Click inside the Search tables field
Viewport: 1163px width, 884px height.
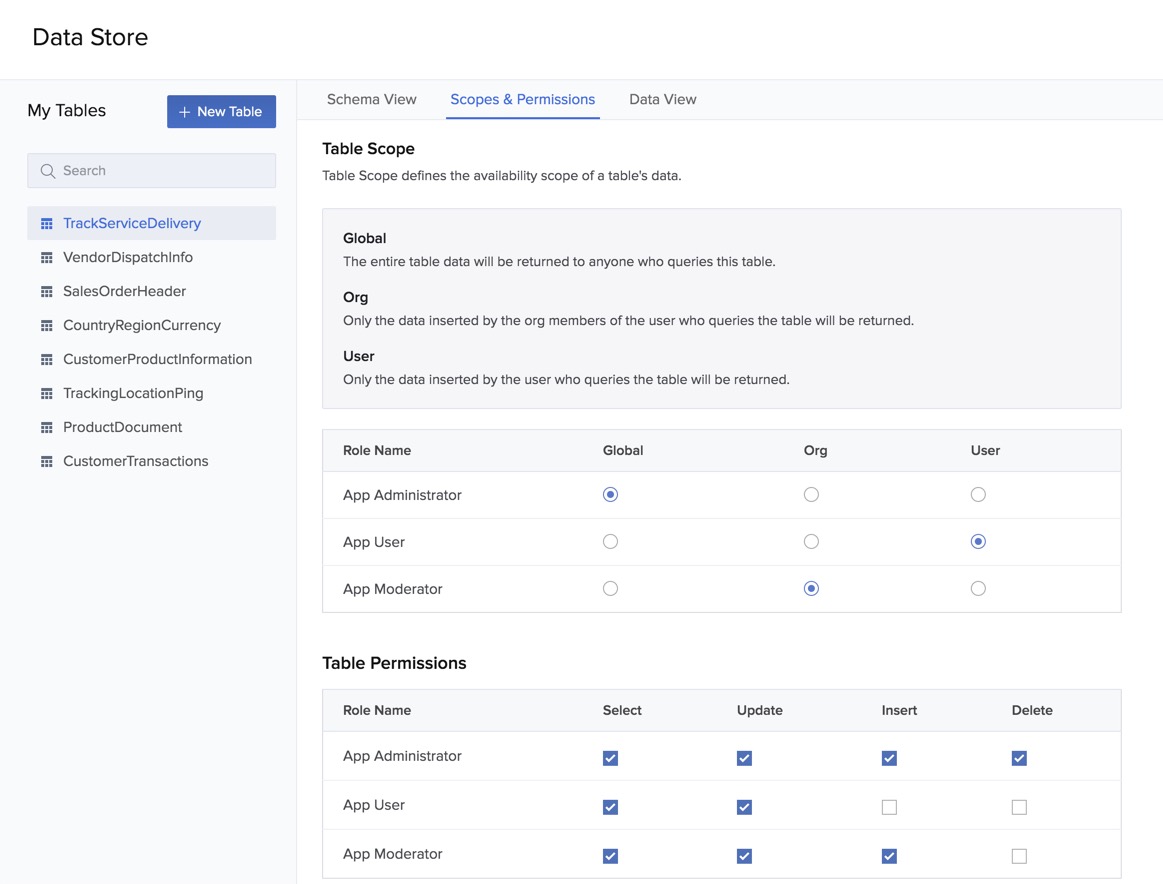(150, 170)
